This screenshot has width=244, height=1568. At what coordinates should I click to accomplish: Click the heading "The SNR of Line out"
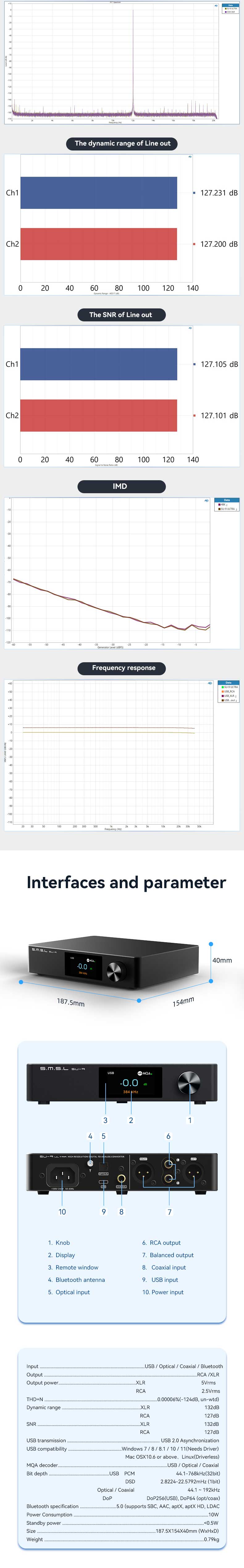click(120, 315)
